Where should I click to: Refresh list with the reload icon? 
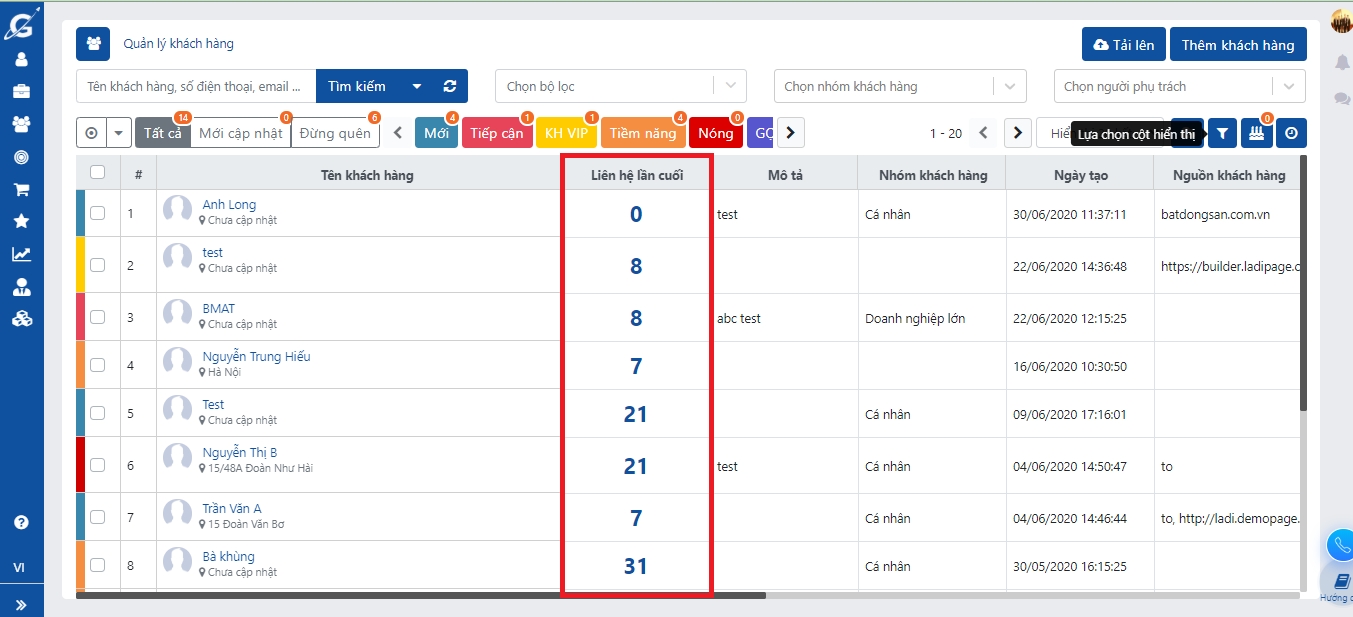[x=450, y=86]
